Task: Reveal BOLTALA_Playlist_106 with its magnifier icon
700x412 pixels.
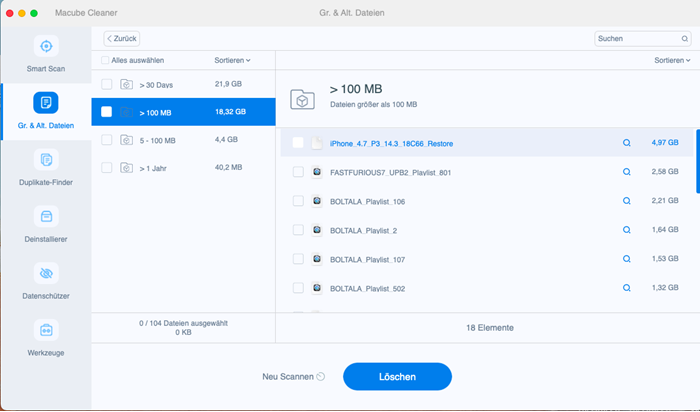Action: (x=627, y=201)
